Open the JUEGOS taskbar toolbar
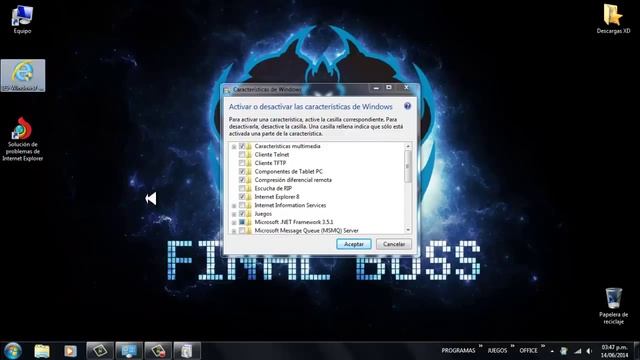This screenshot has height=360, width=640. (497, 351)
